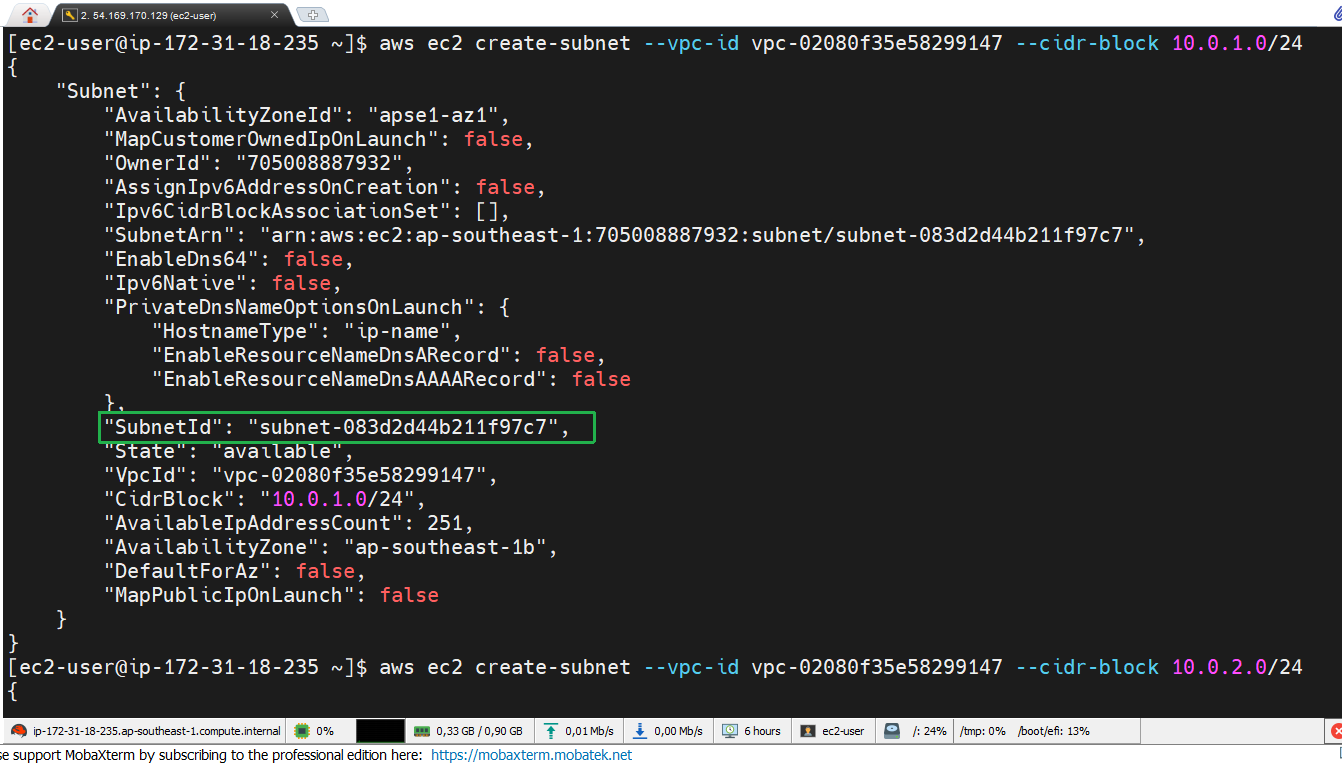
Task: Click the "AssignIpv6AddressOnCreation" line
Action: (325, 187)
